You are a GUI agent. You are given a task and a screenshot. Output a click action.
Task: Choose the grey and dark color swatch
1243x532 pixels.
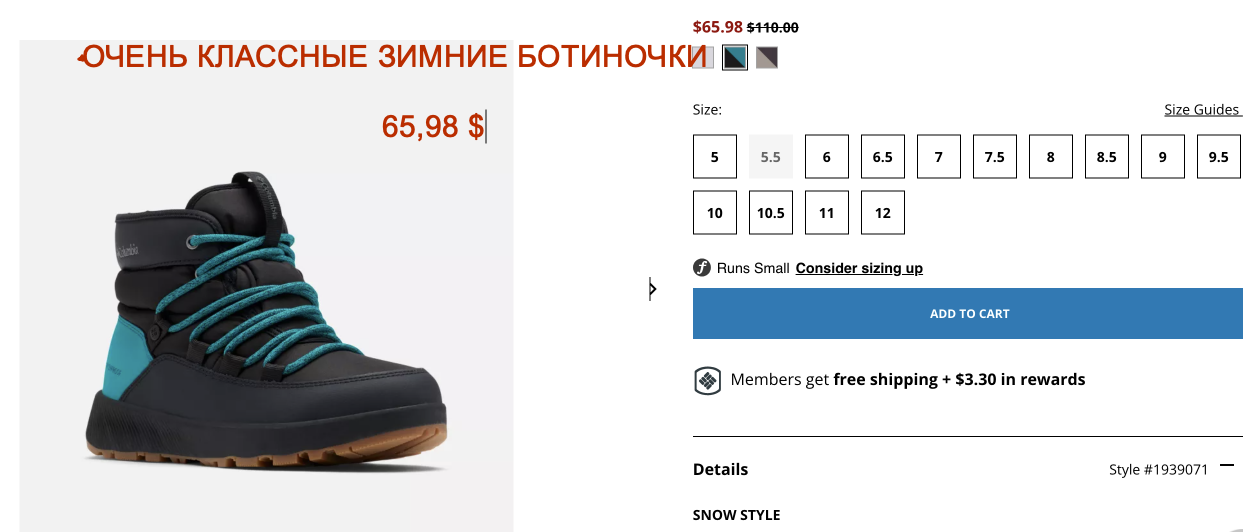click(x=767, y=58)
